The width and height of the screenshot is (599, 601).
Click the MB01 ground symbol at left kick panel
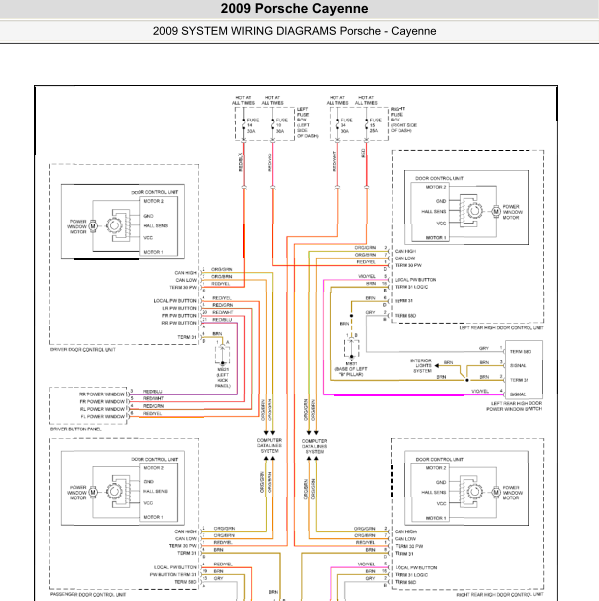tap(223, 353)
